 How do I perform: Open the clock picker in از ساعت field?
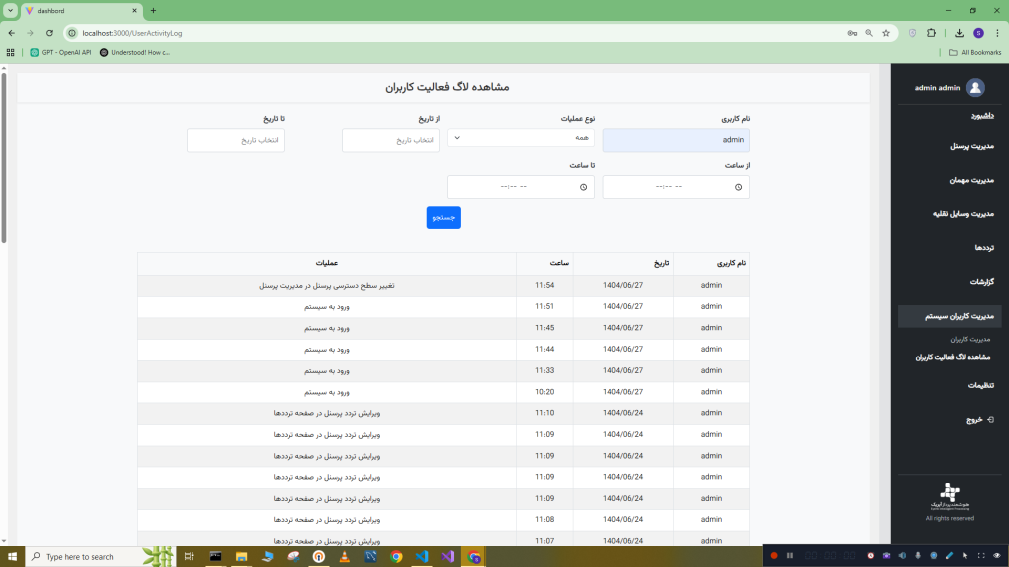738,187
